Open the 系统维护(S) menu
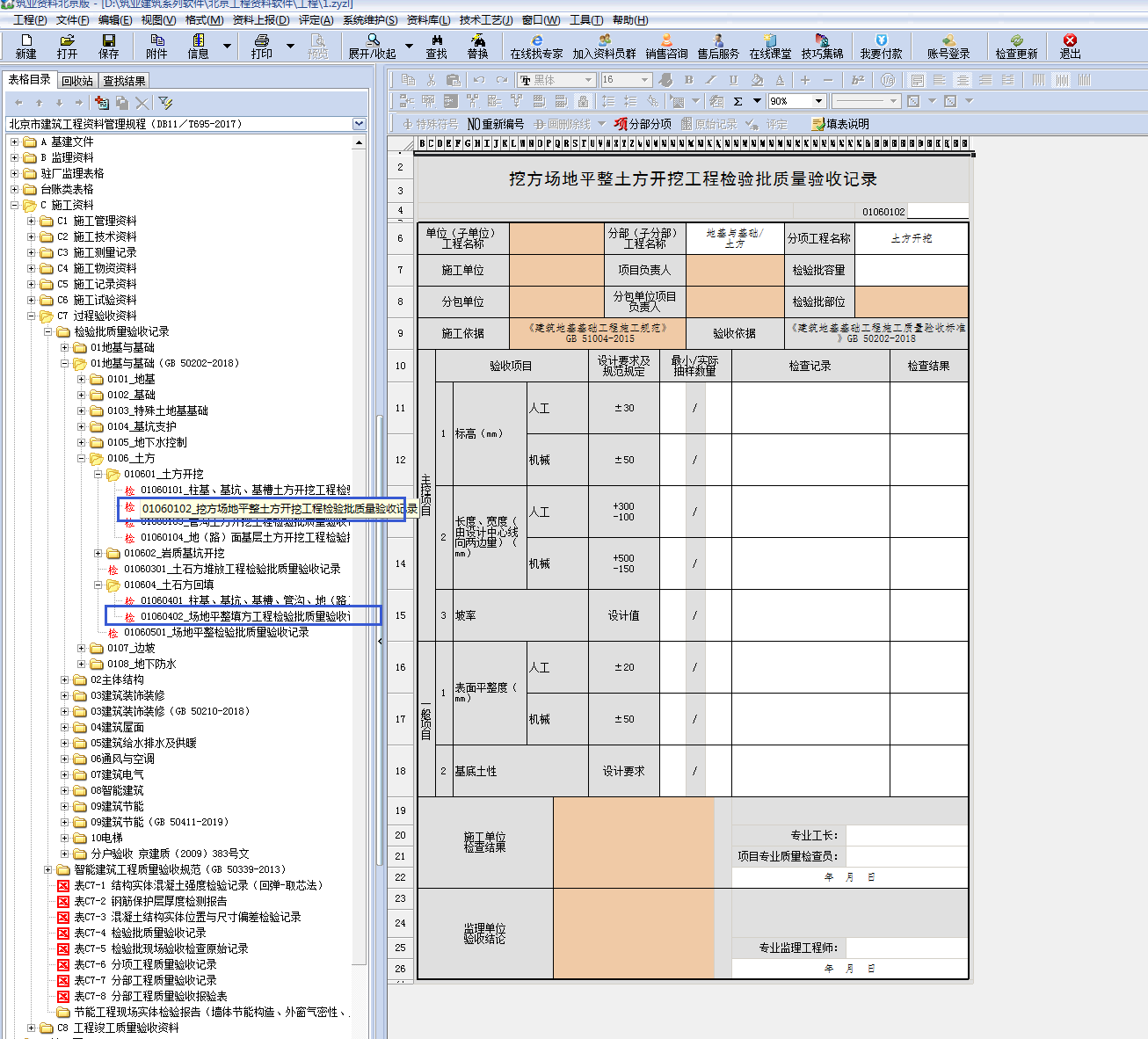Screen dimensions: 1148x1039 point(370,19)
